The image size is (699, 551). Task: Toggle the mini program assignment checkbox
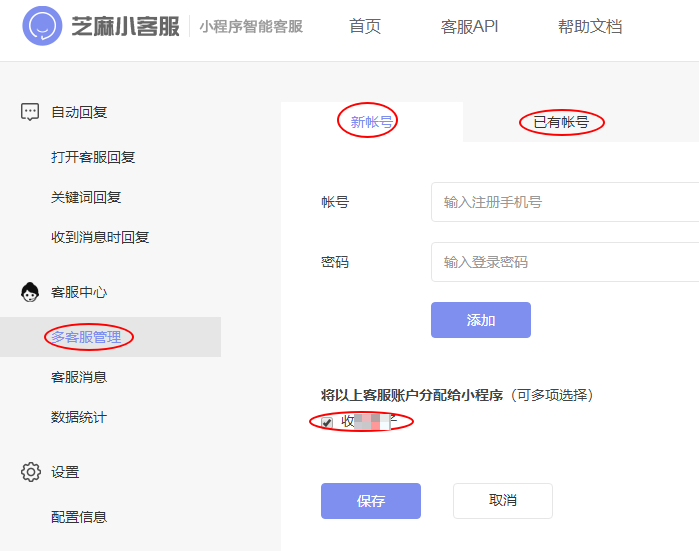[x=327, y=422]
